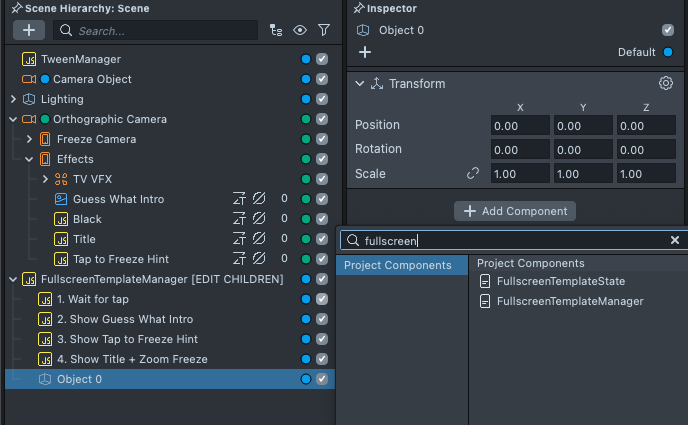Viewport: 688px width, 425px height.
Task: Toggle the Scale uniform link icon
Action: (473, 174)
